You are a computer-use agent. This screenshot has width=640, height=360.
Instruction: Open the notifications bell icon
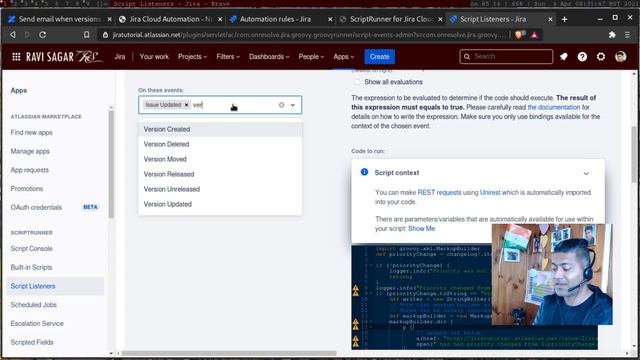564,57
